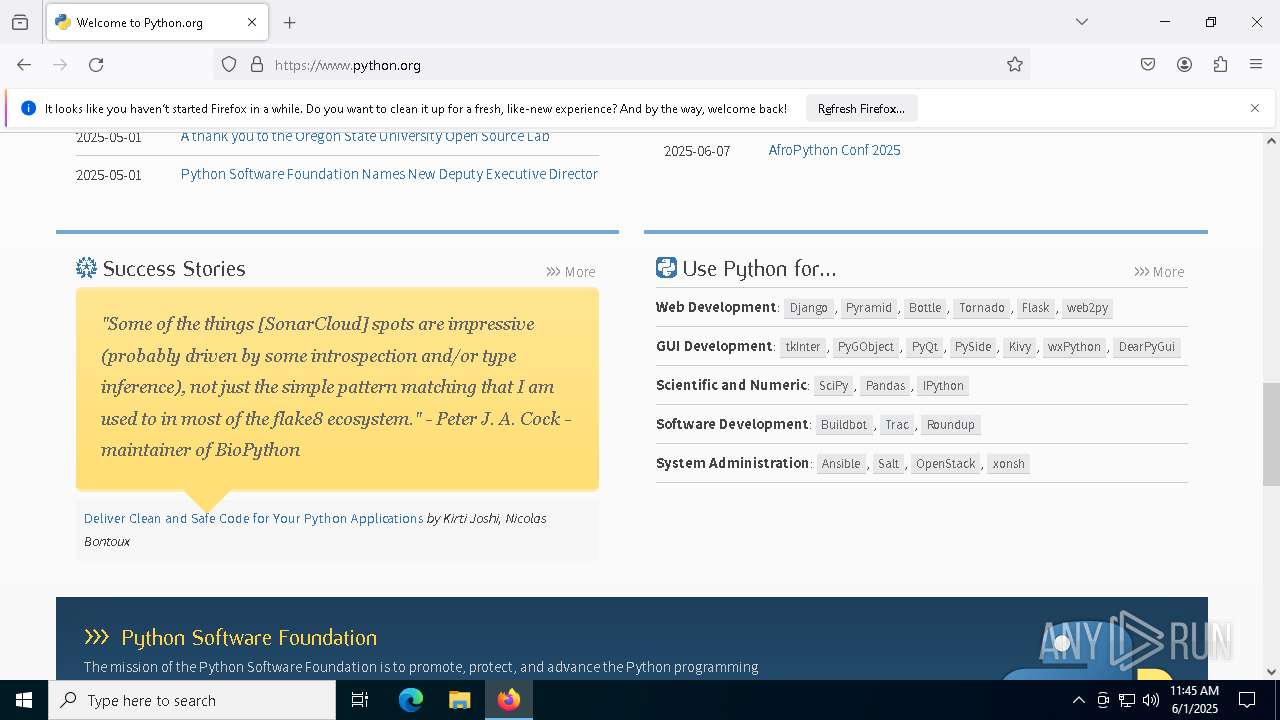Open Firefox application hamburger menu

pyautogui.click(x=1256, y=65)
